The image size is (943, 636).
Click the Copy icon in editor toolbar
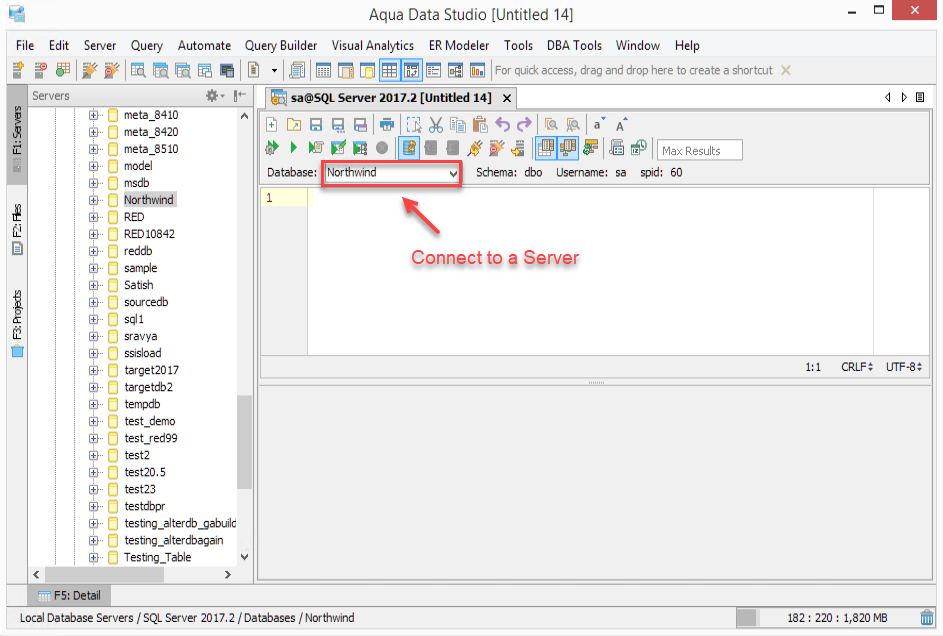[x=458, y=124]
